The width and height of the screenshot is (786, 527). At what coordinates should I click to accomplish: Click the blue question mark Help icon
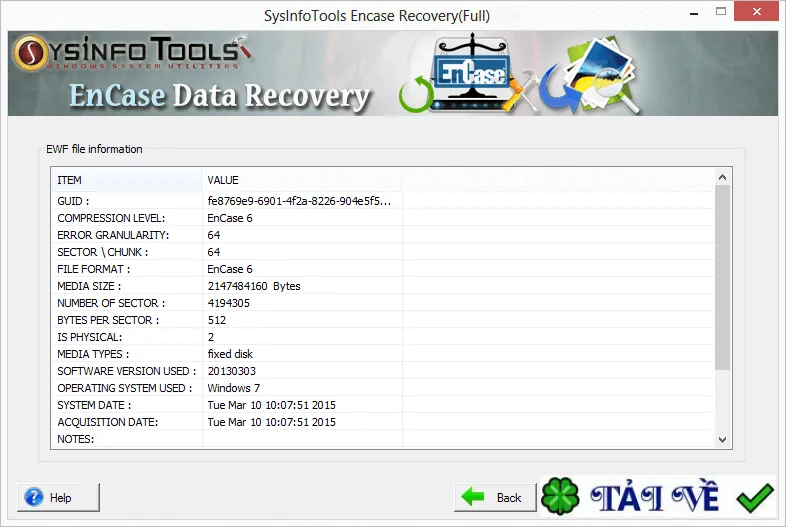(34, 497)
